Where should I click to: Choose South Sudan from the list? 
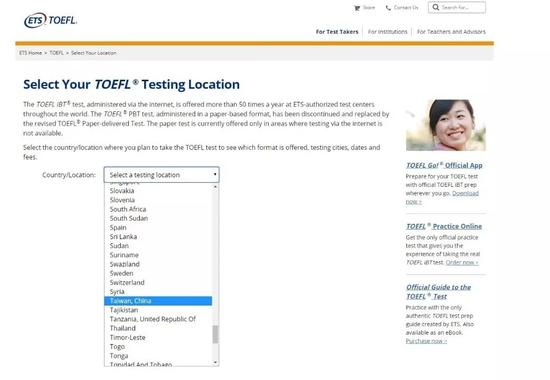[x=158, y=218]
